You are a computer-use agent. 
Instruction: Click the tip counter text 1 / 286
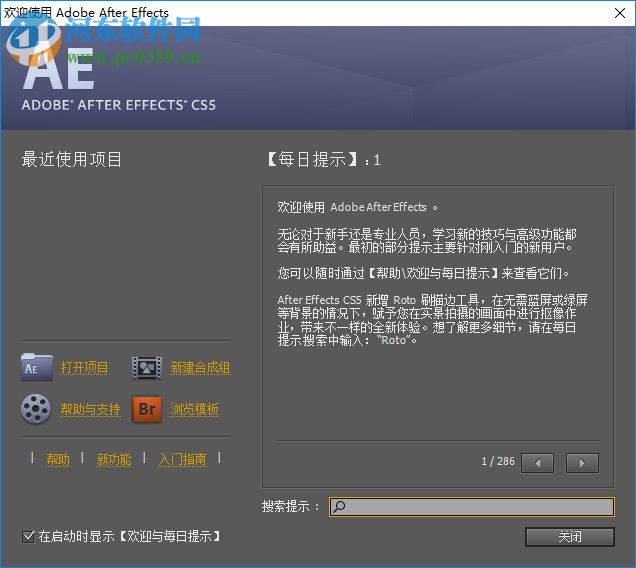(x=498, y=462)
